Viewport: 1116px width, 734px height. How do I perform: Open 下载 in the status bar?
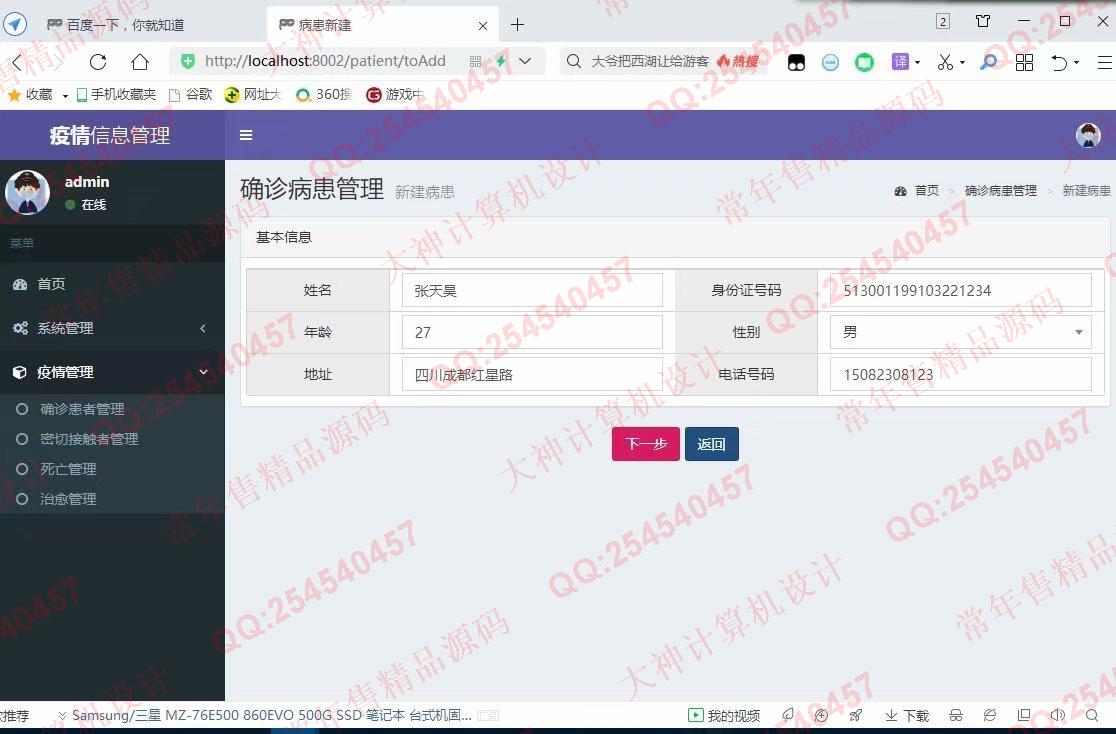click(907, 715)
